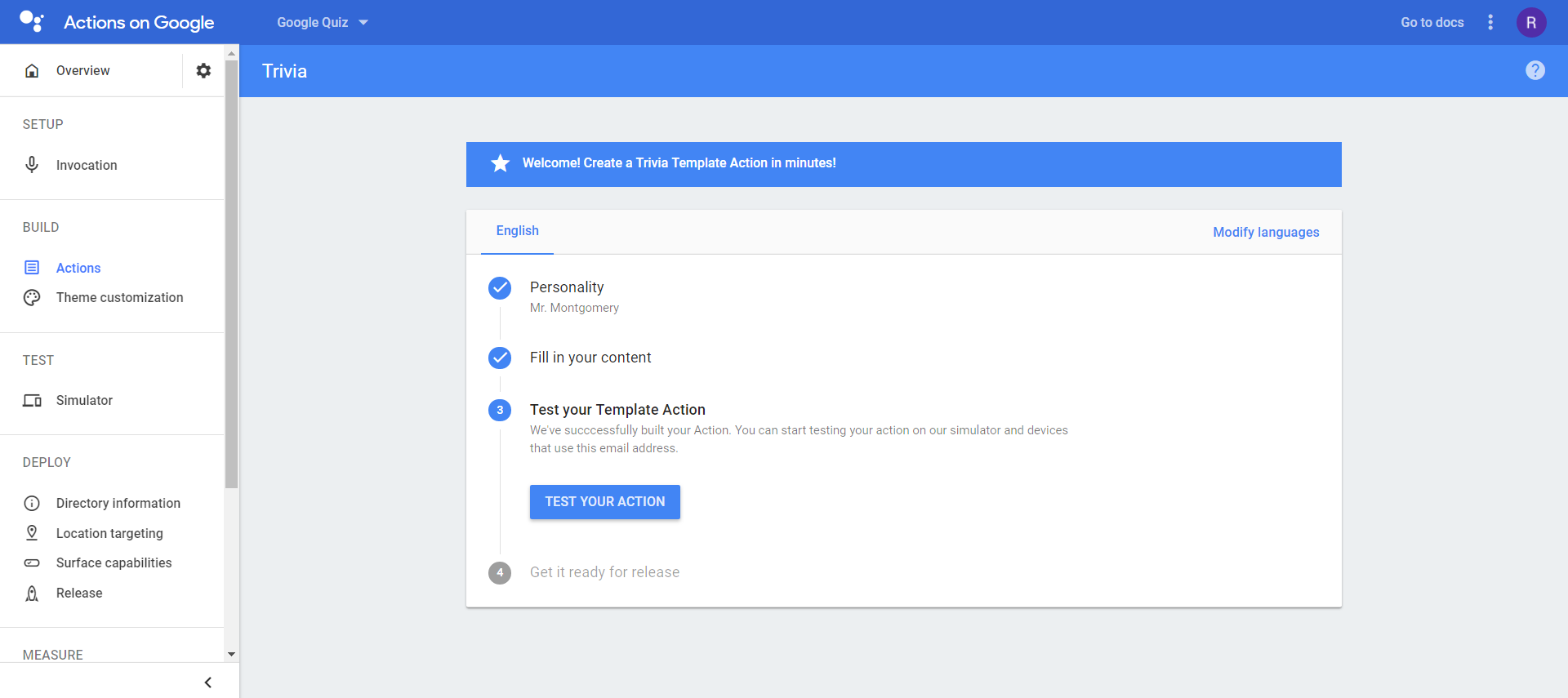Click the star icon in welcome banner
This screenshot has height=698, width=1568.
(x=500, y=163)
